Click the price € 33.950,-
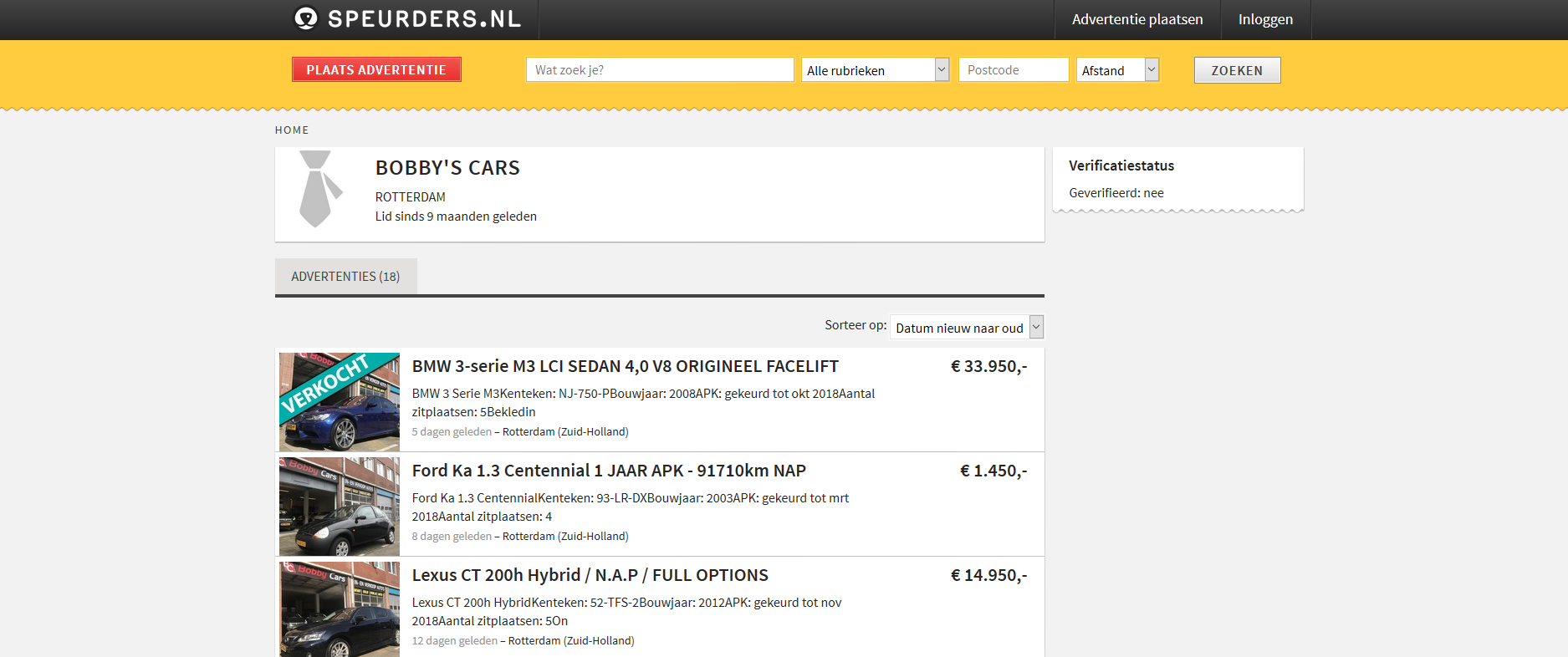 click(988, 366)
